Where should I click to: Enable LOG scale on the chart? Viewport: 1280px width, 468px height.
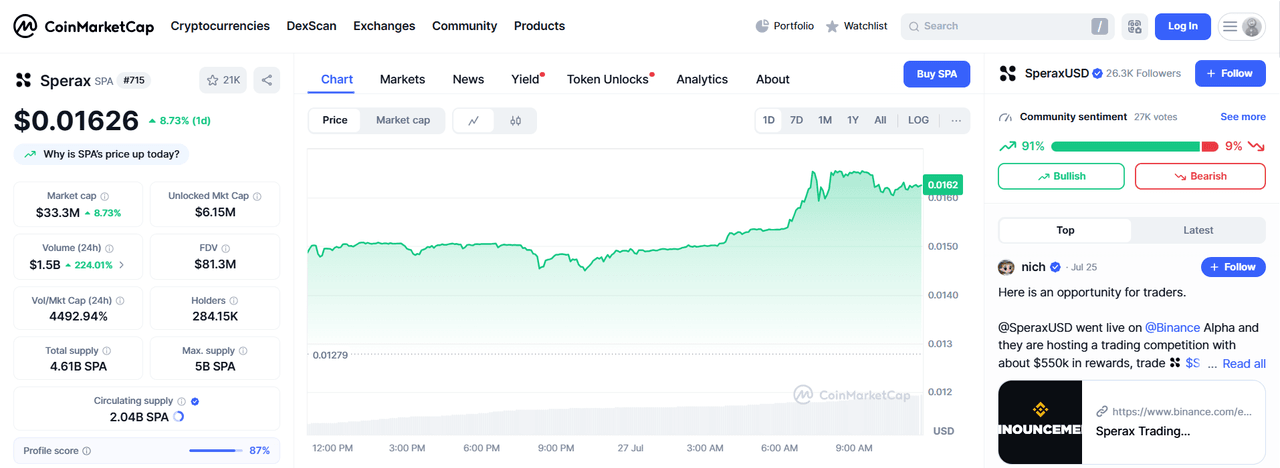point(918,120)
